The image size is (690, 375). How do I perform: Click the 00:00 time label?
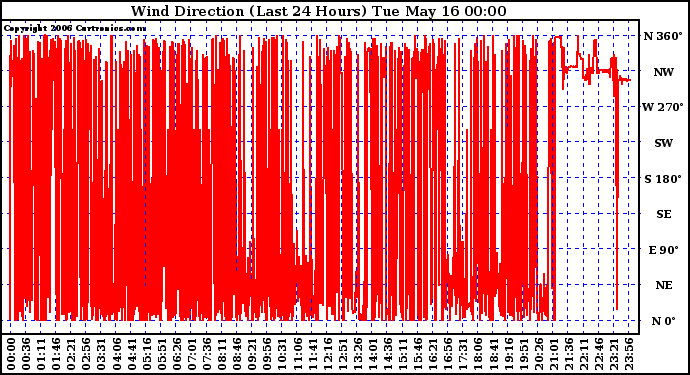(11, 354)
